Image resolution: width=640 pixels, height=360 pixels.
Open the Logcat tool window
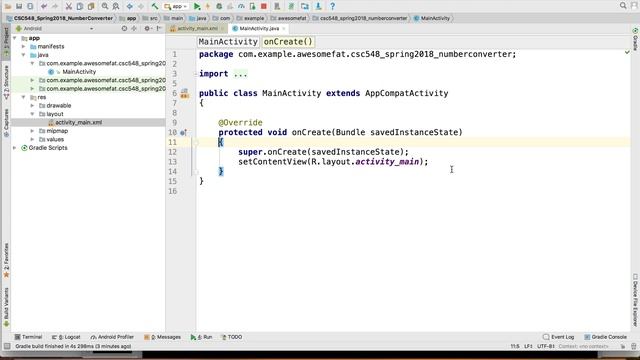coord(66,337)
